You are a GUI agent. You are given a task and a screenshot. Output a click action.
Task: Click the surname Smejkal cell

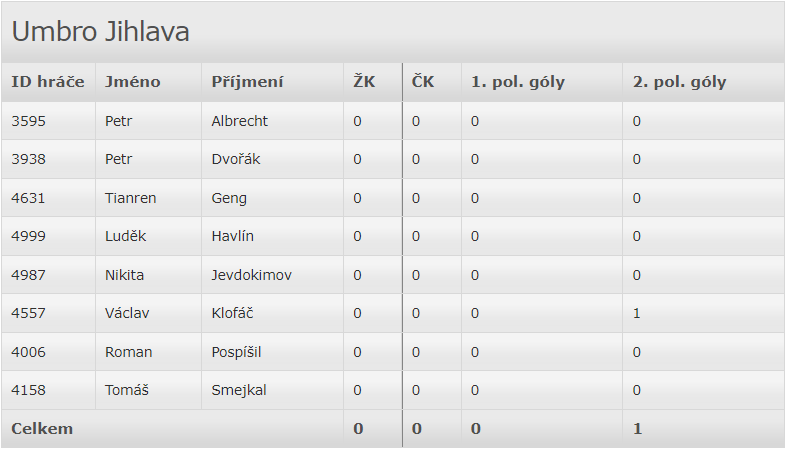coord(239,390)
